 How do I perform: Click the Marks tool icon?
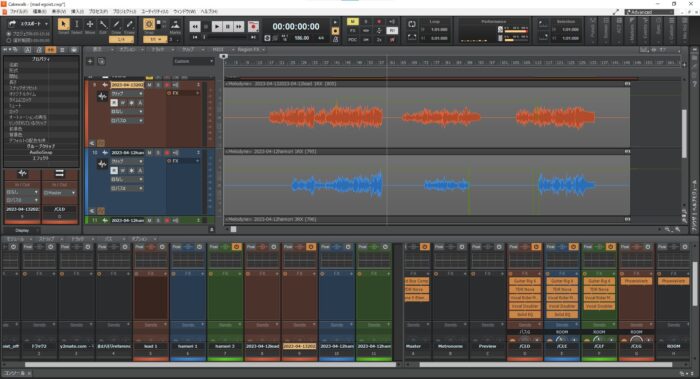[x=175, y=25]
